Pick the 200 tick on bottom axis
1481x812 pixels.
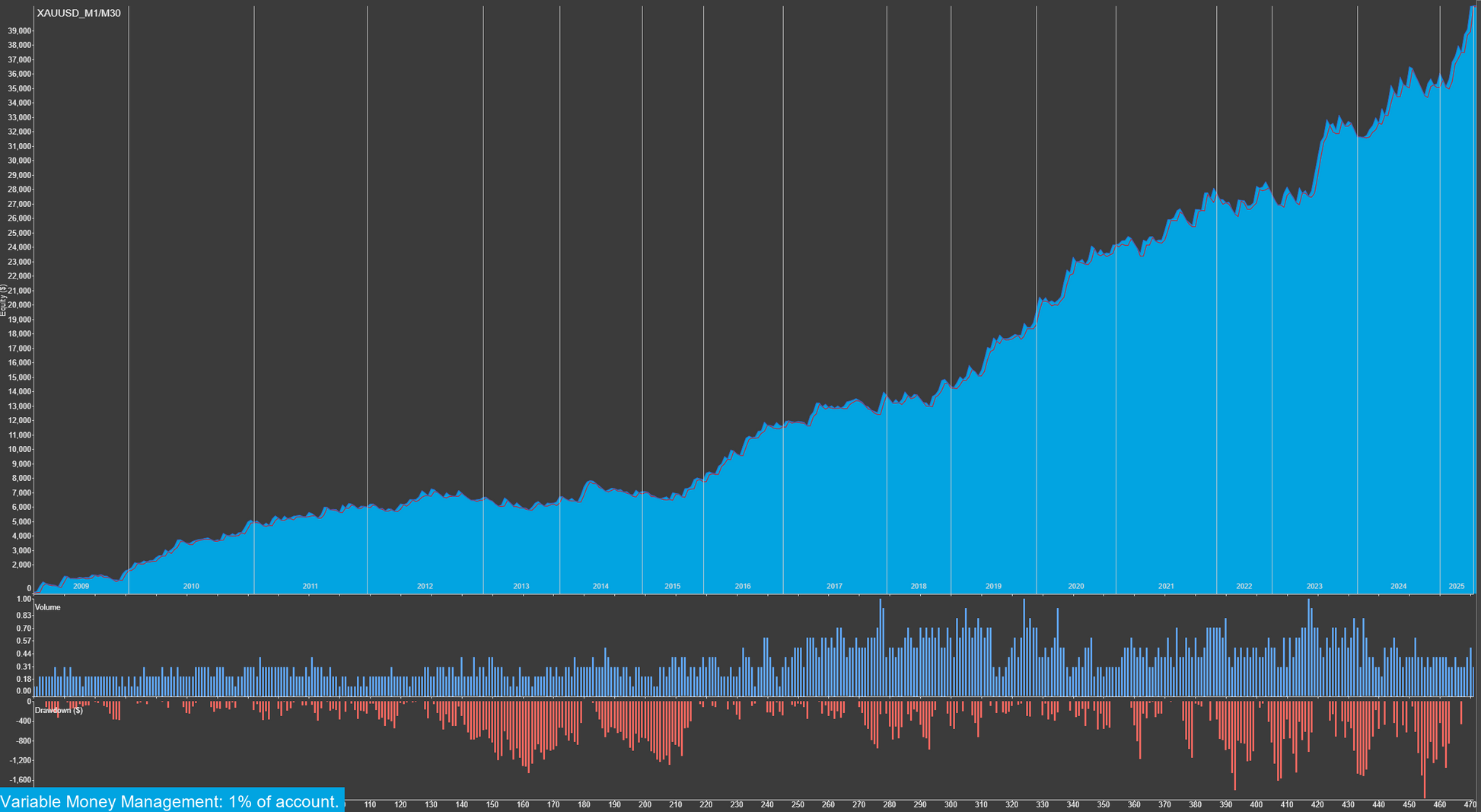[645, 804]
